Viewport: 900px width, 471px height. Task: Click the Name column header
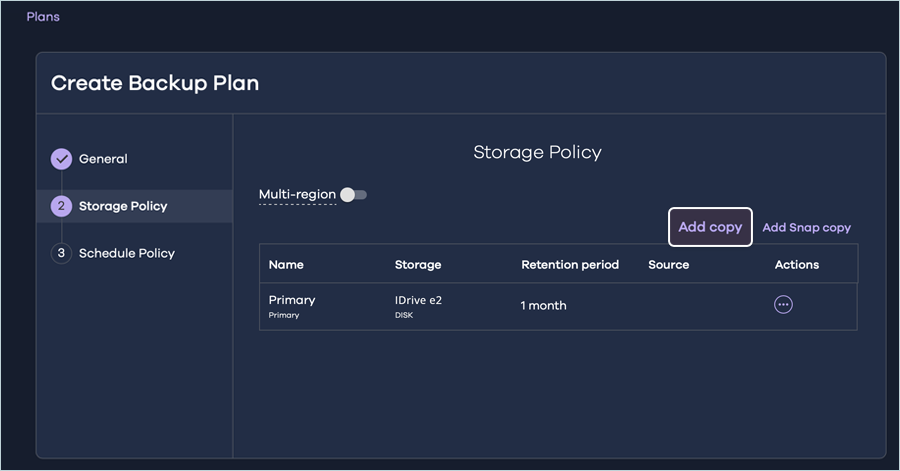coord(286,265)
